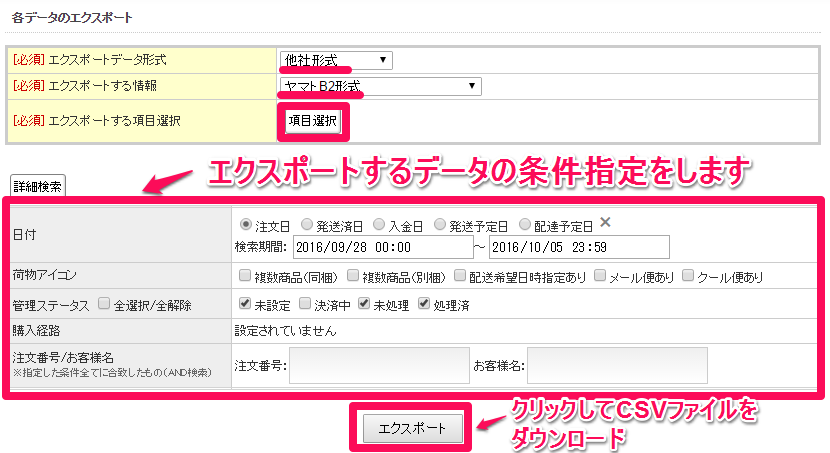Screen dimensions: 830x453
Task: Click the search period start date field
Action: [383, 247]
